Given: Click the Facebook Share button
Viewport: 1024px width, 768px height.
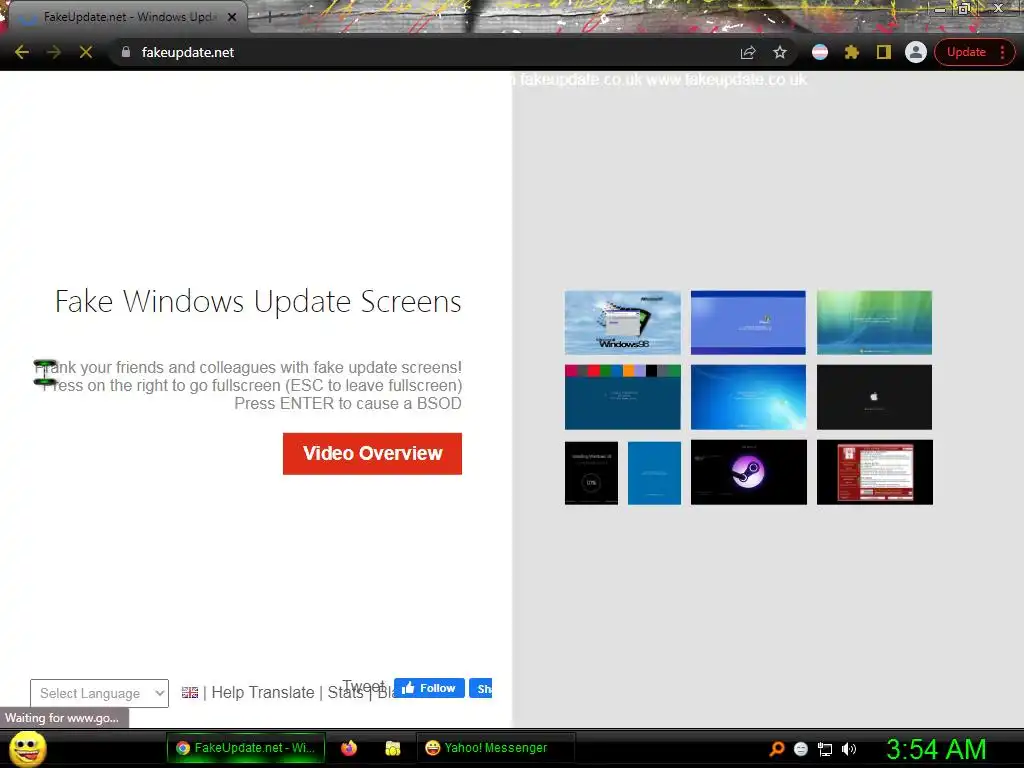Looking at the screenshot, I should 481,688.
